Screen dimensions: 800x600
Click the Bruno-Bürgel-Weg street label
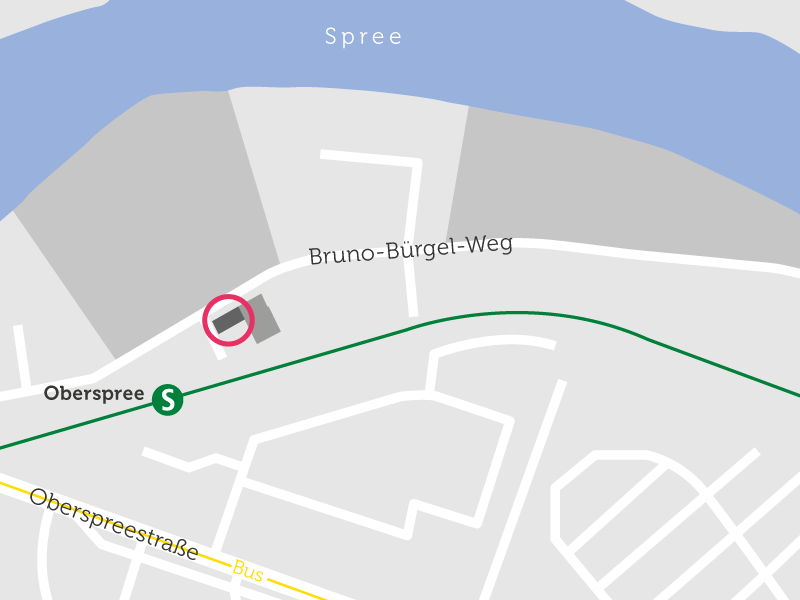[x=411, y=250]
